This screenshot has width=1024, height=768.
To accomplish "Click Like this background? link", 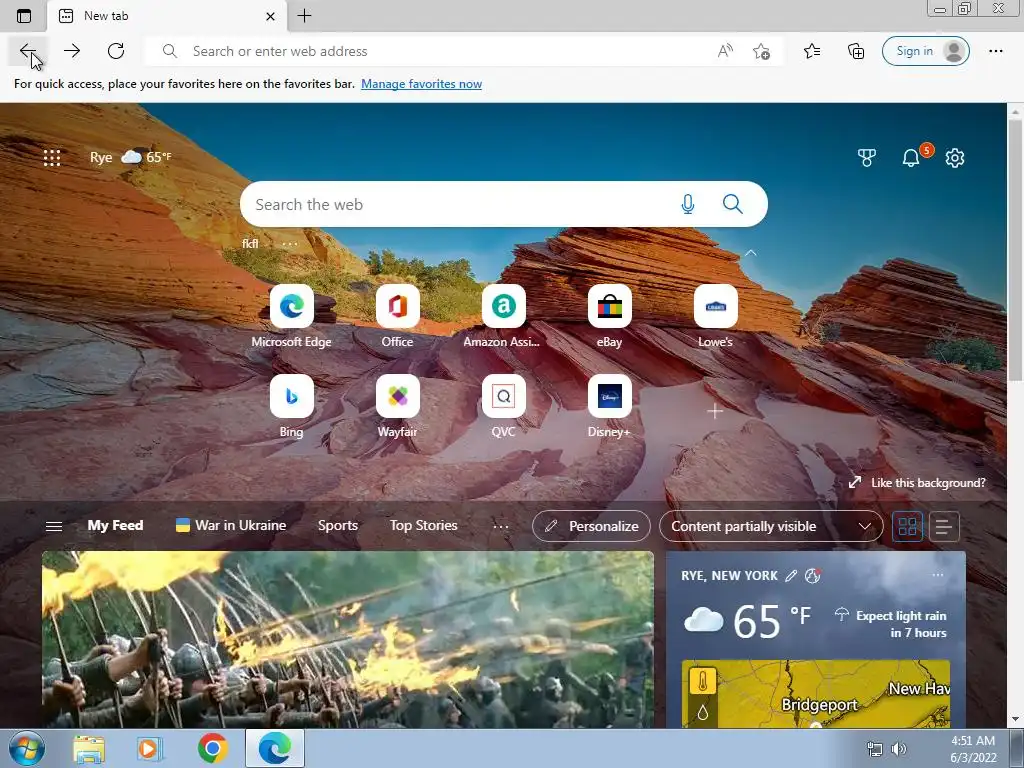I will tap(917, 483).
